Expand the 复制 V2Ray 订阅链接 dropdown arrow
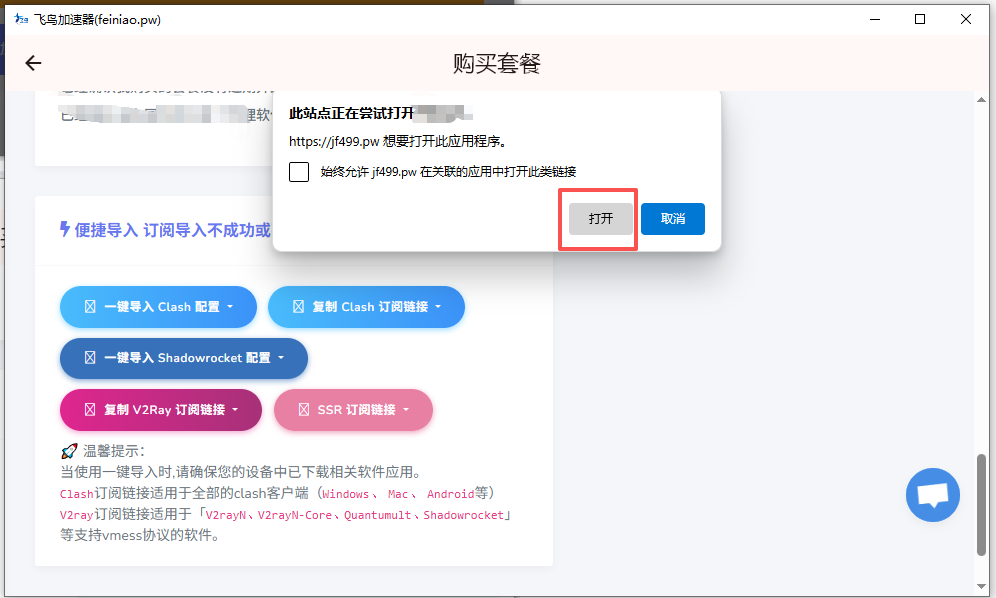 click(x=235, y=410)
